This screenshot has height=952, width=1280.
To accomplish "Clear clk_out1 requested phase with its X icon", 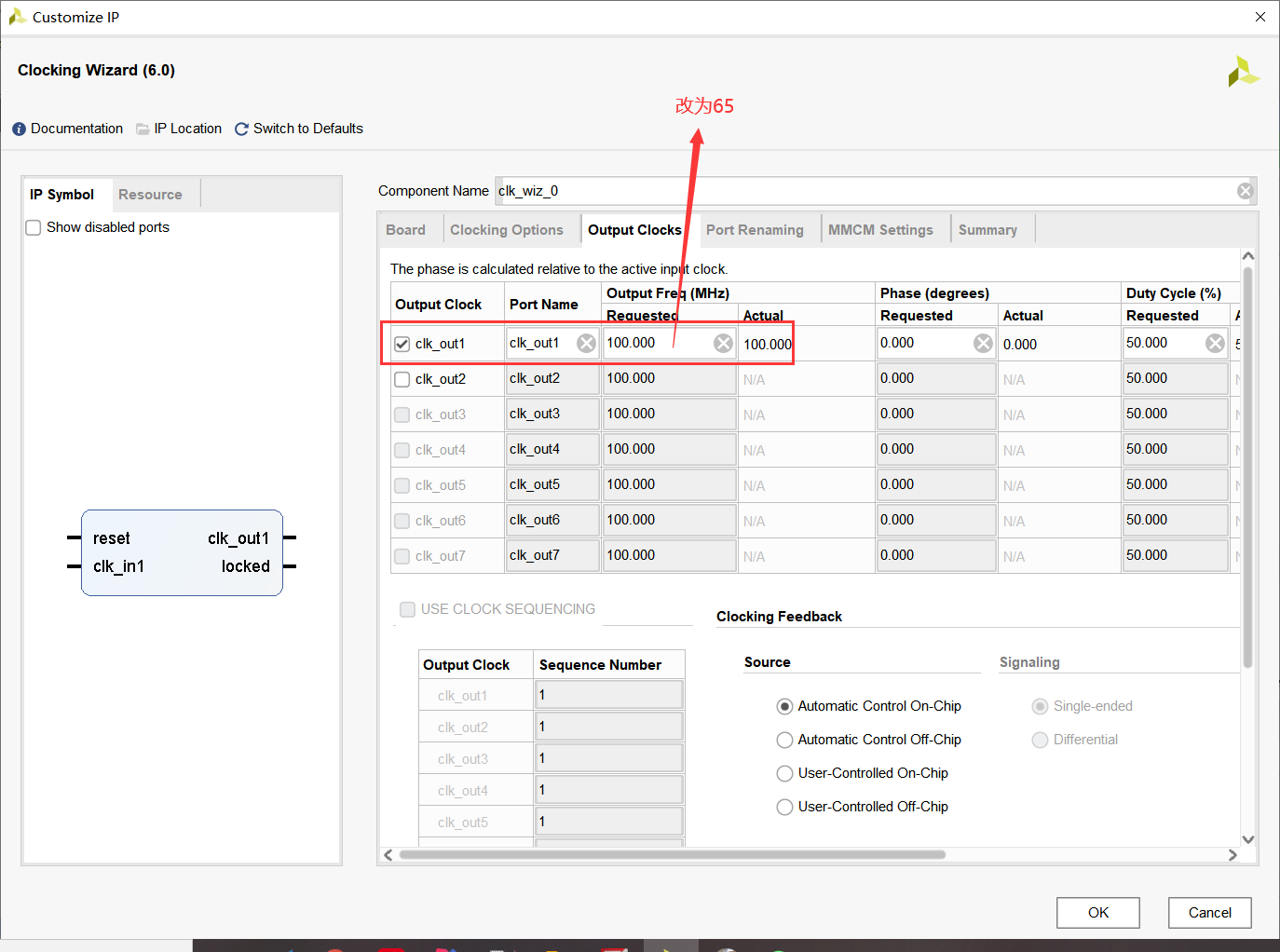I will point(983,344).
